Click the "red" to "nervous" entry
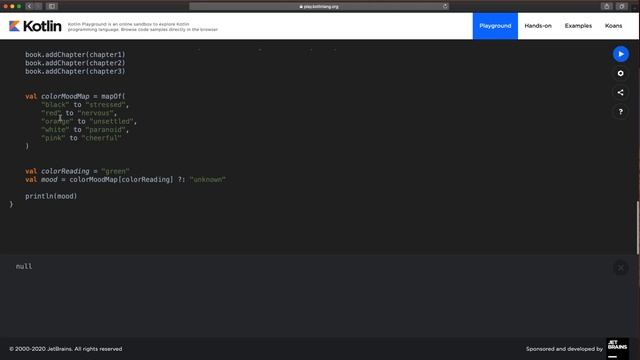This screenshot has height=360, width=640. pyautogui.click(x=79, y=113)
